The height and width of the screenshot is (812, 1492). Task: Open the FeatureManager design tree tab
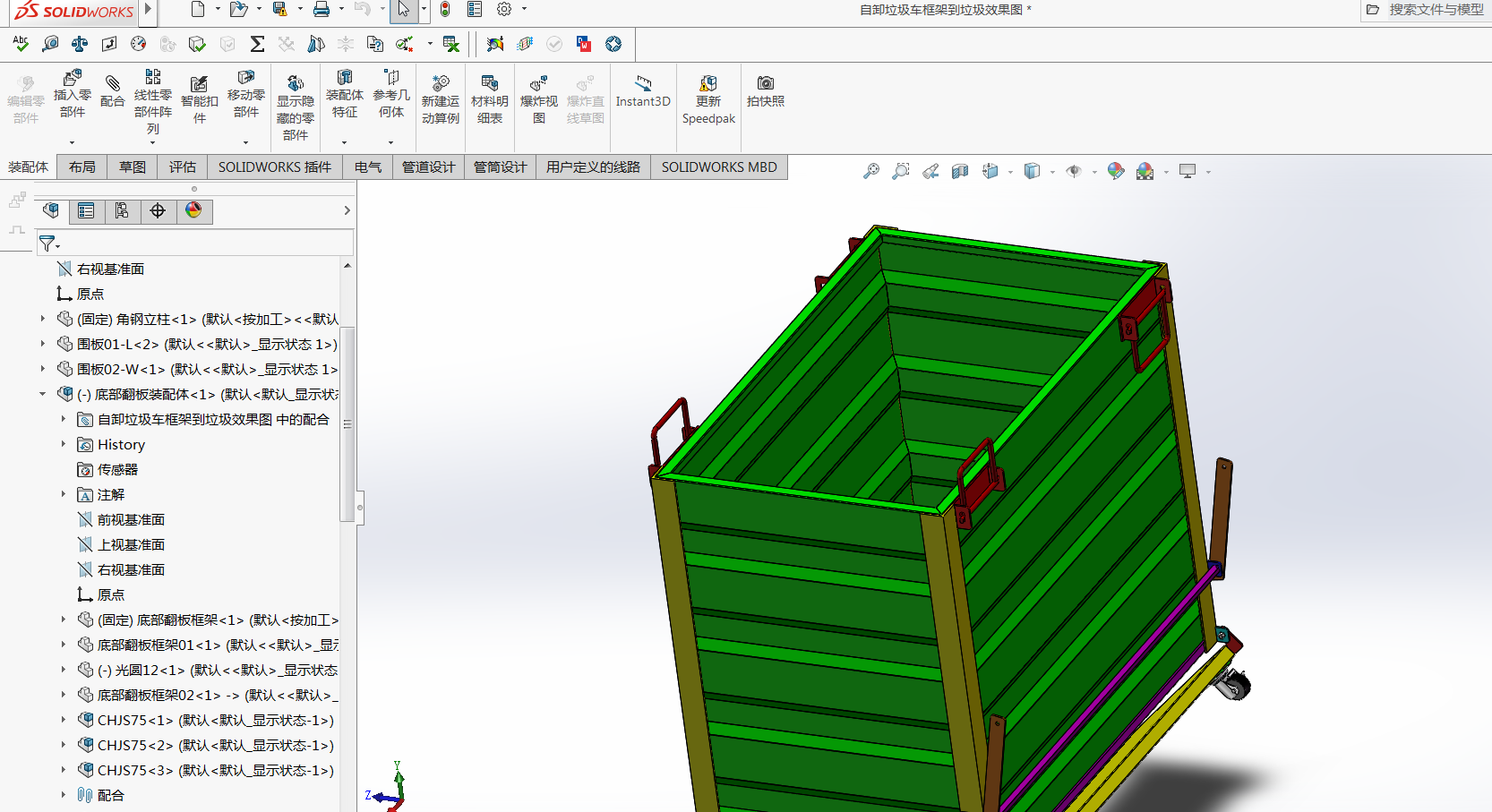(x=51, y=210)
